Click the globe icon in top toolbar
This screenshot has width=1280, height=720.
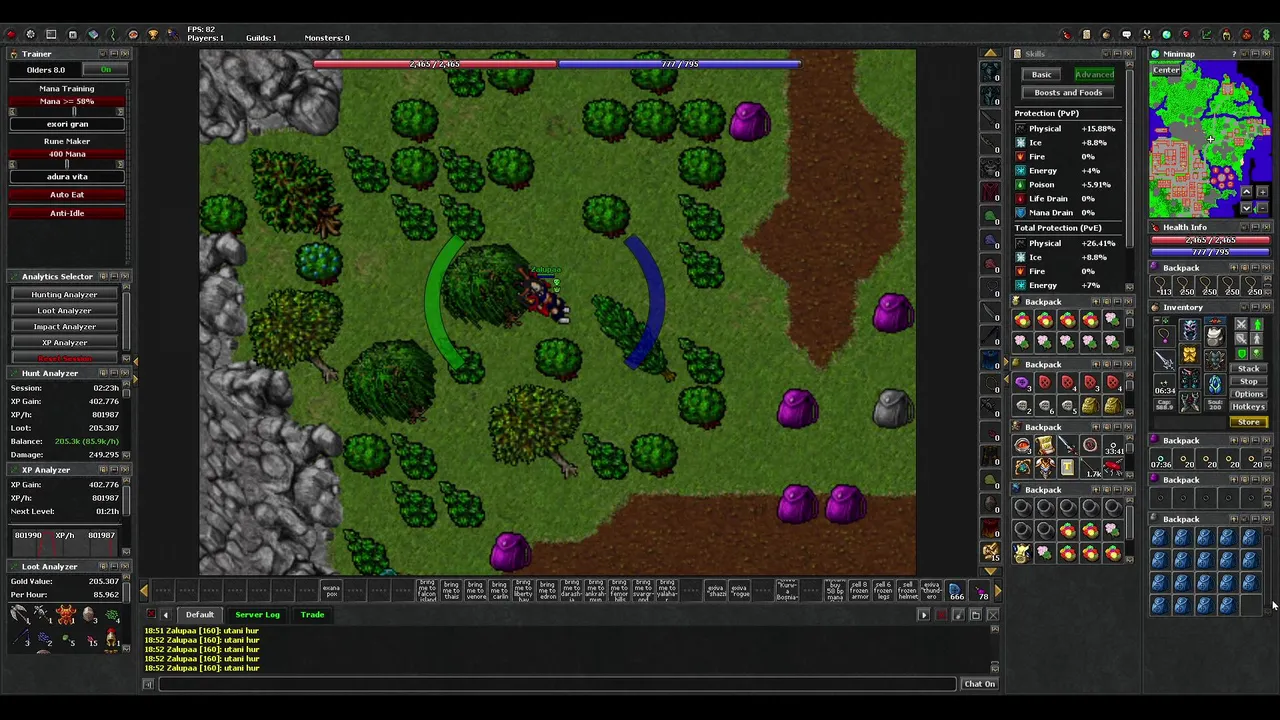[1167, 34]
